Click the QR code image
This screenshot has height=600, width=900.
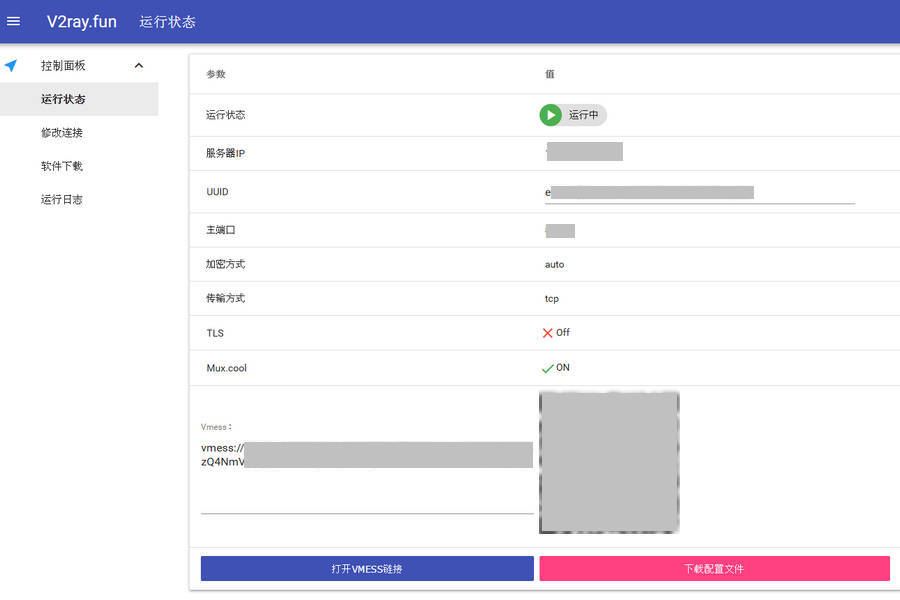(609, 462)
